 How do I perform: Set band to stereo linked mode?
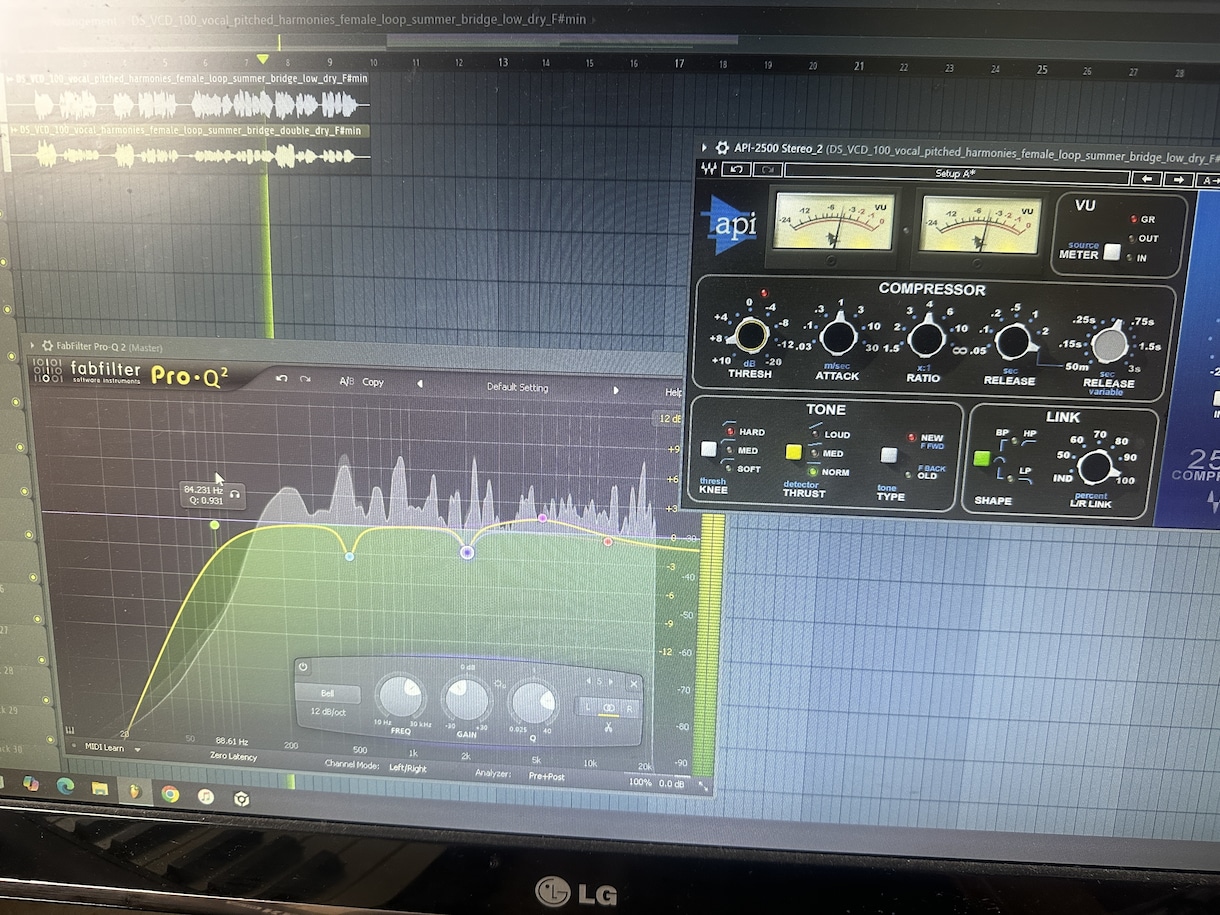pyautogui.click(x=608, y=707)
